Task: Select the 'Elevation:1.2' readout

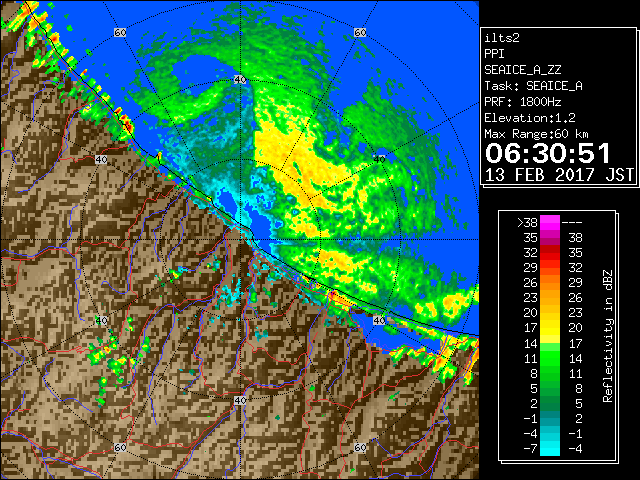Action: click(x=530, y=118)
